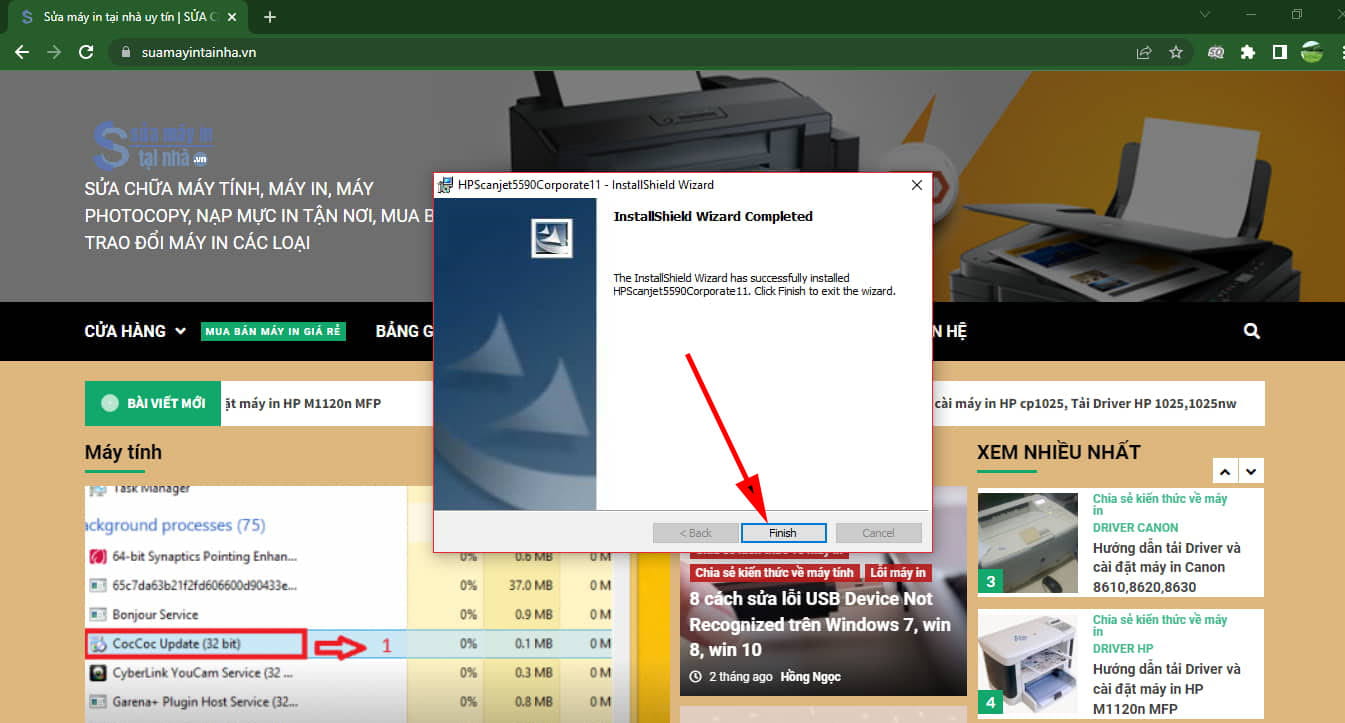Reload the current page
The height and width of the screenshot is (723, 1345).
click(x=86, y=52)
